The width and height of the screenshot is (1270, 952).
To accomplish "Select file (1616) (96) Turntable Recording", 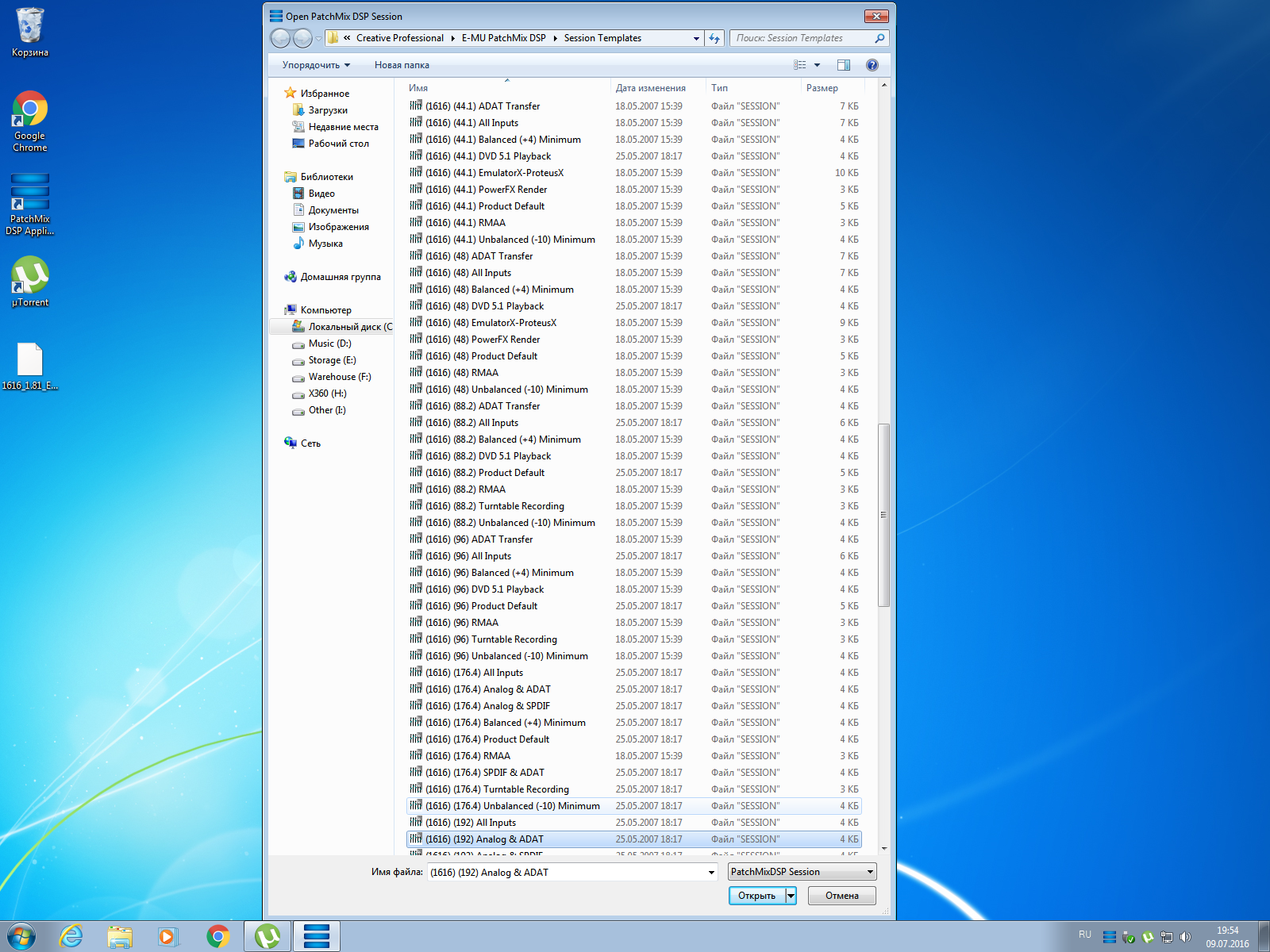I will click(634, 639).
